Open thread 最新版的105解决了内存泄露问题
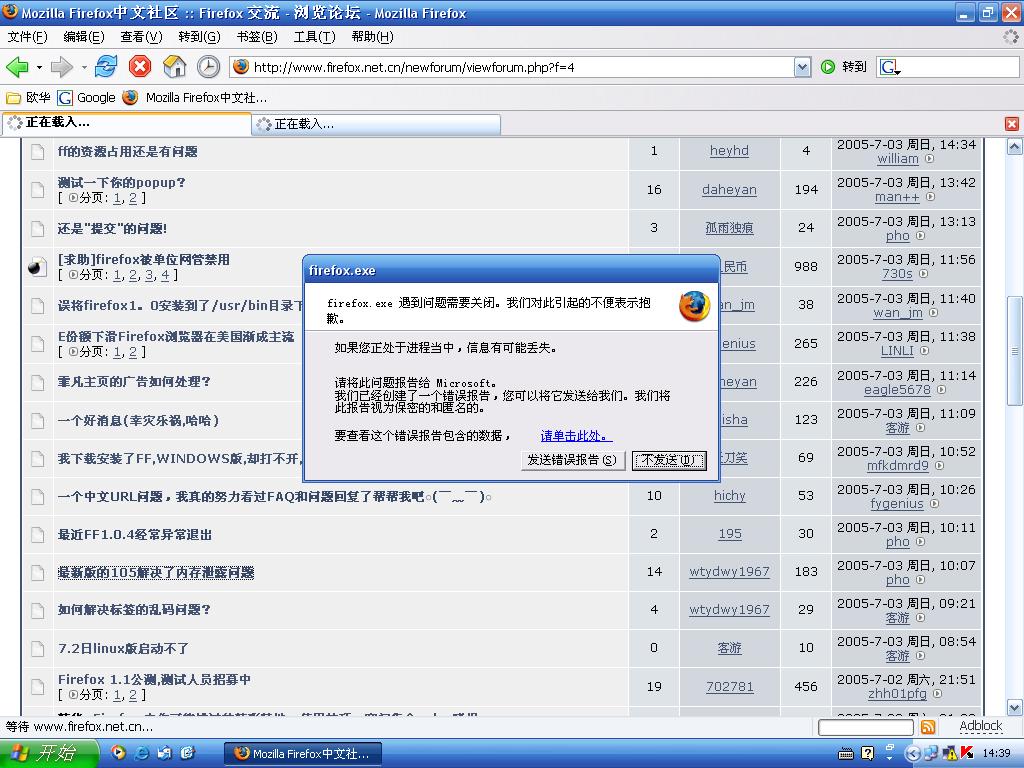Viewport: 1024px width, 768px height. coord(155,572)
